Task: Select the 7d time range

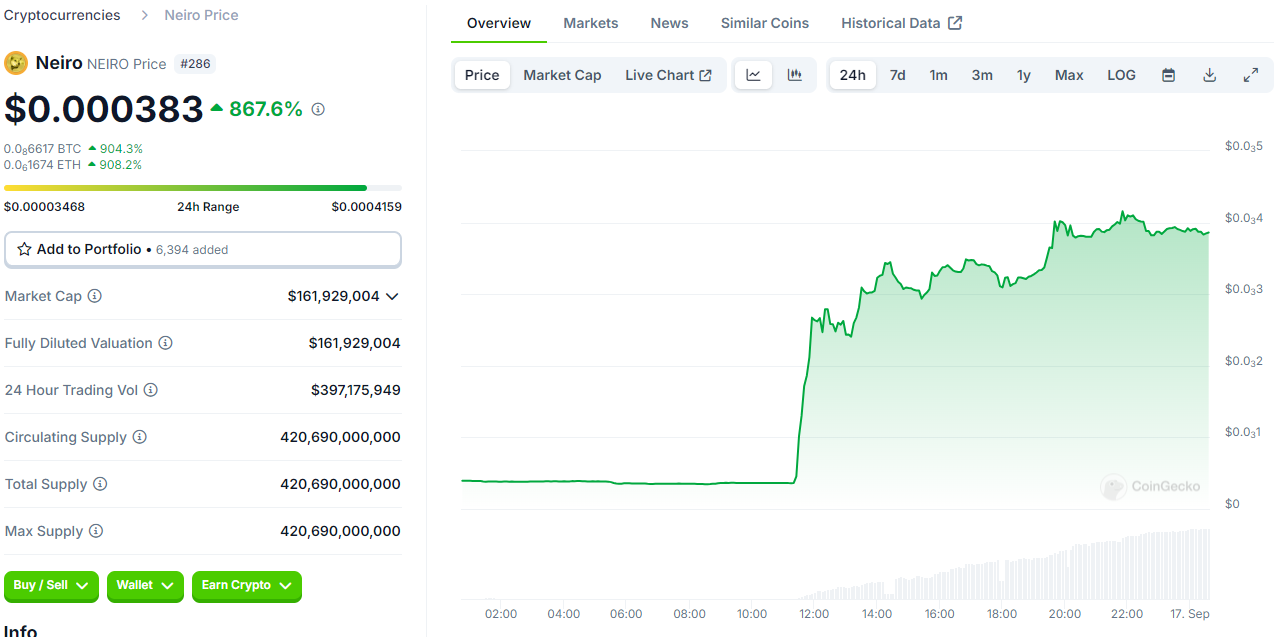Action: coord(898,75)
